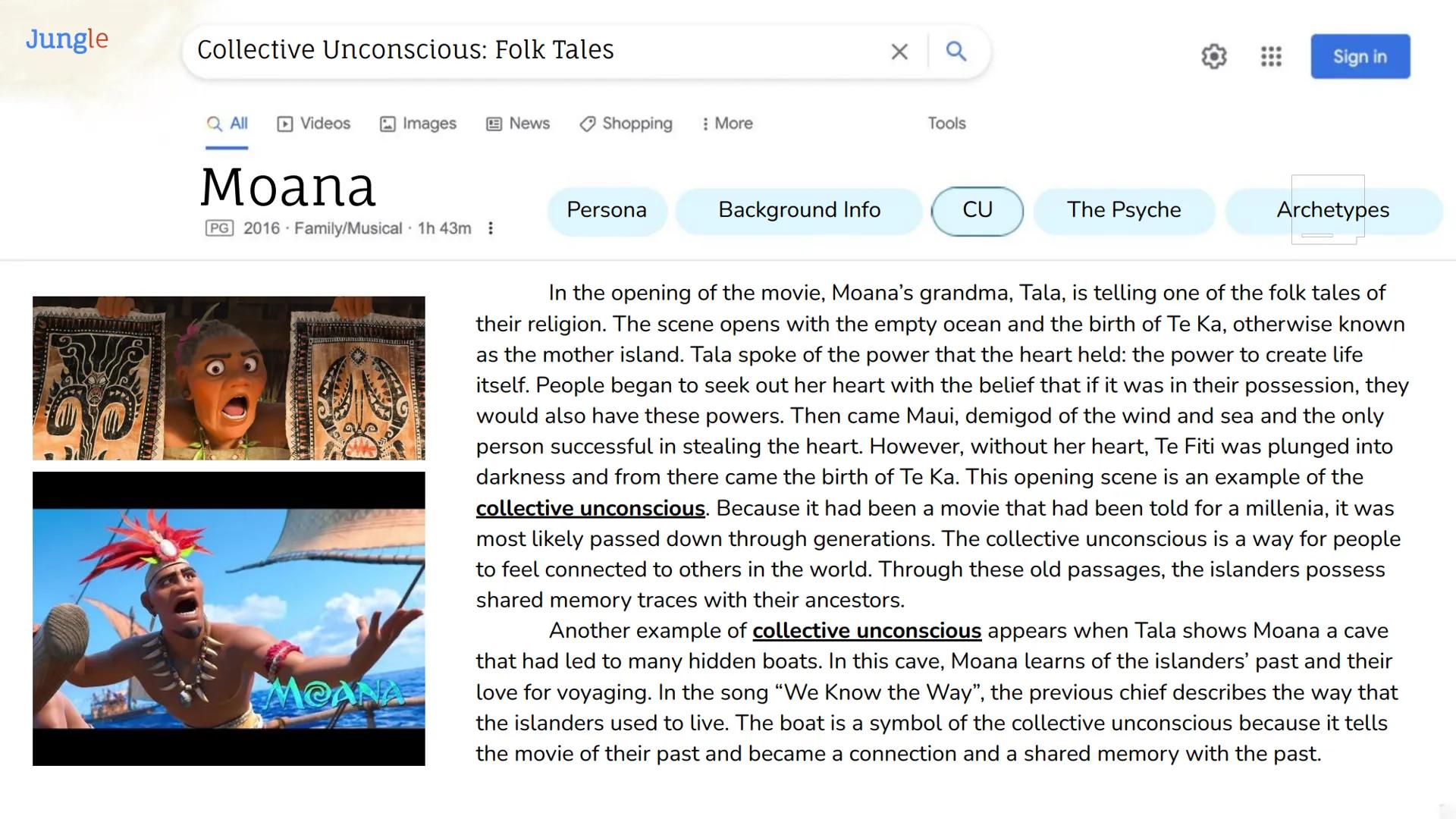Deselect the CU filter chip

coord(978,210)
